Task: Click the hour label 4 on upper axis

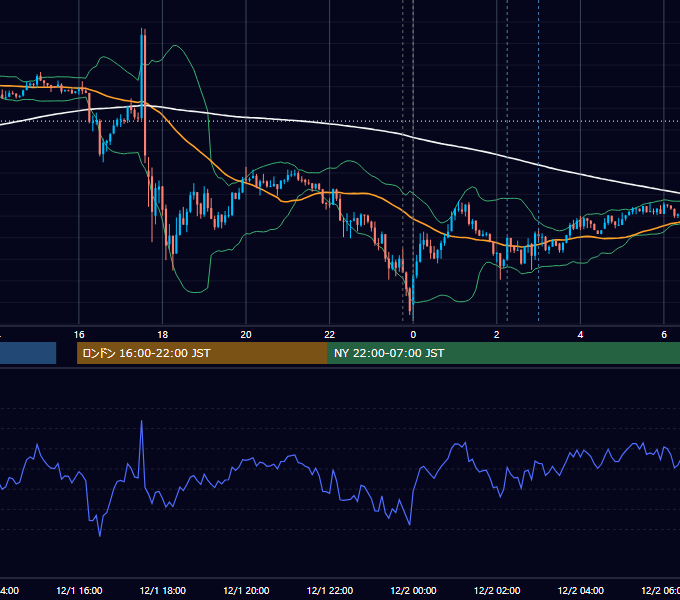Action: coord(580,335)
